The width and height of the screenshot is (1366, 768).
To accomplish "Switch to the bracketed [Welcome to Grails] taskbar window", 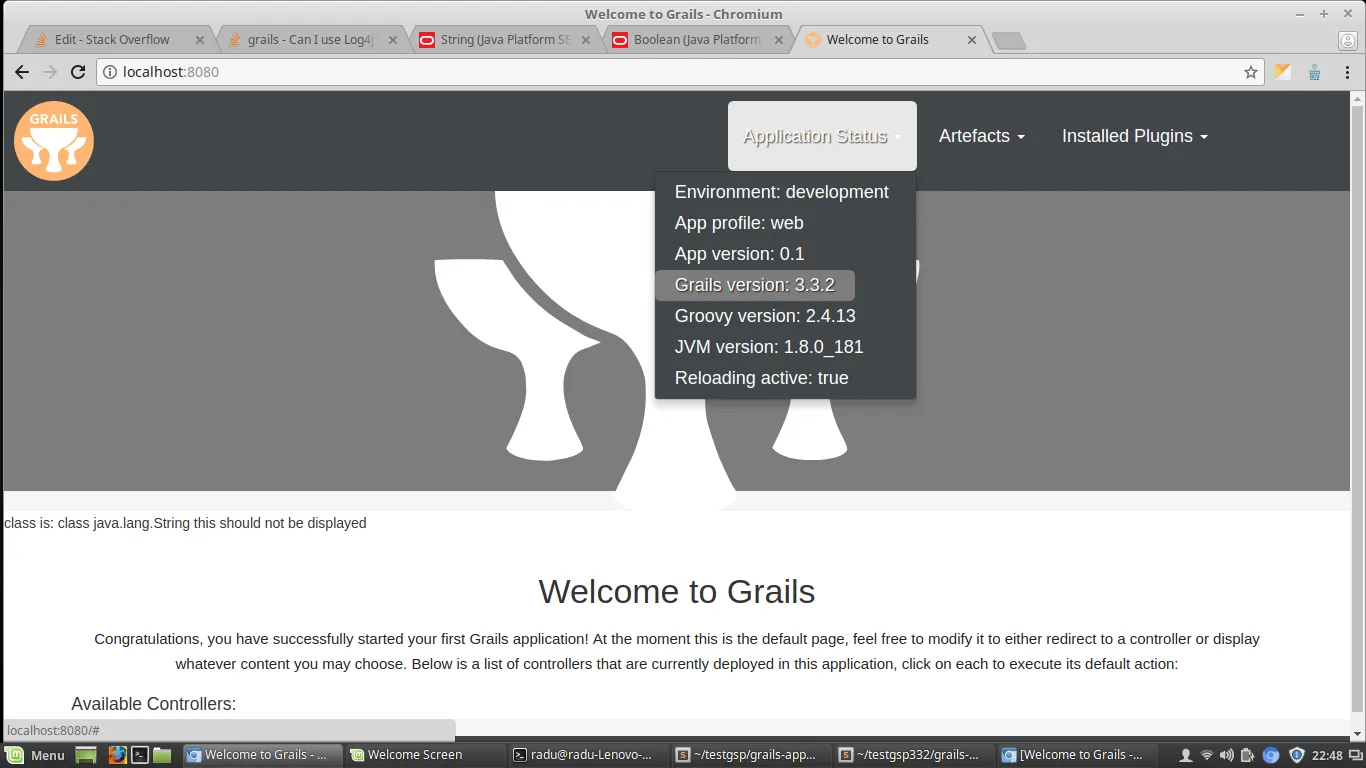I will click(x=1078, y=755).
